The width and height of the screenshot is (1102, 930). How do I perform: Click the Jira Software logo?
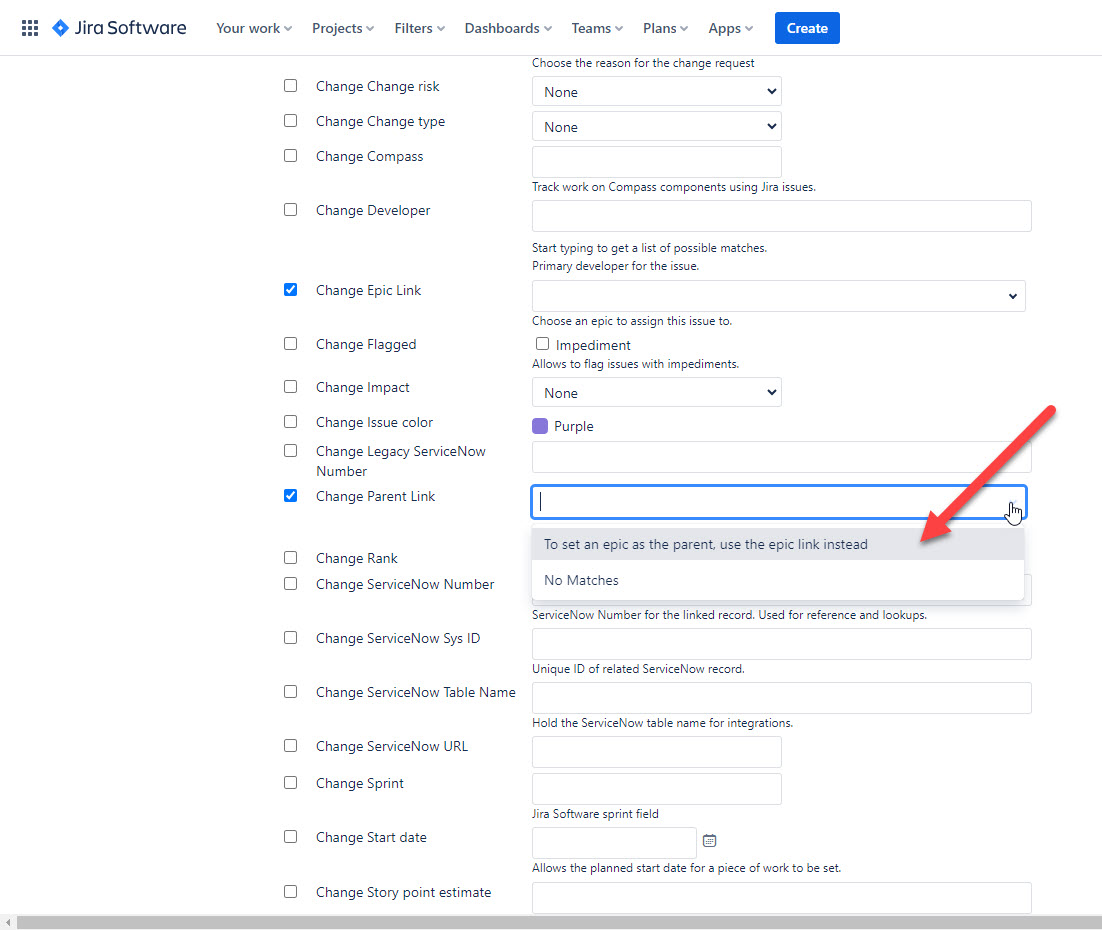pyautogui.click(x=118, y=28)
